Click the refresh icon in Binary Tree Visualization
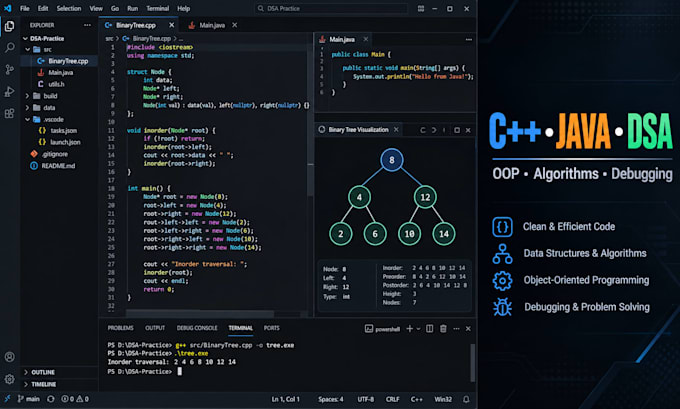Image resolution: width=680 pixels, height=409 pixels. [x=422, y=130]
